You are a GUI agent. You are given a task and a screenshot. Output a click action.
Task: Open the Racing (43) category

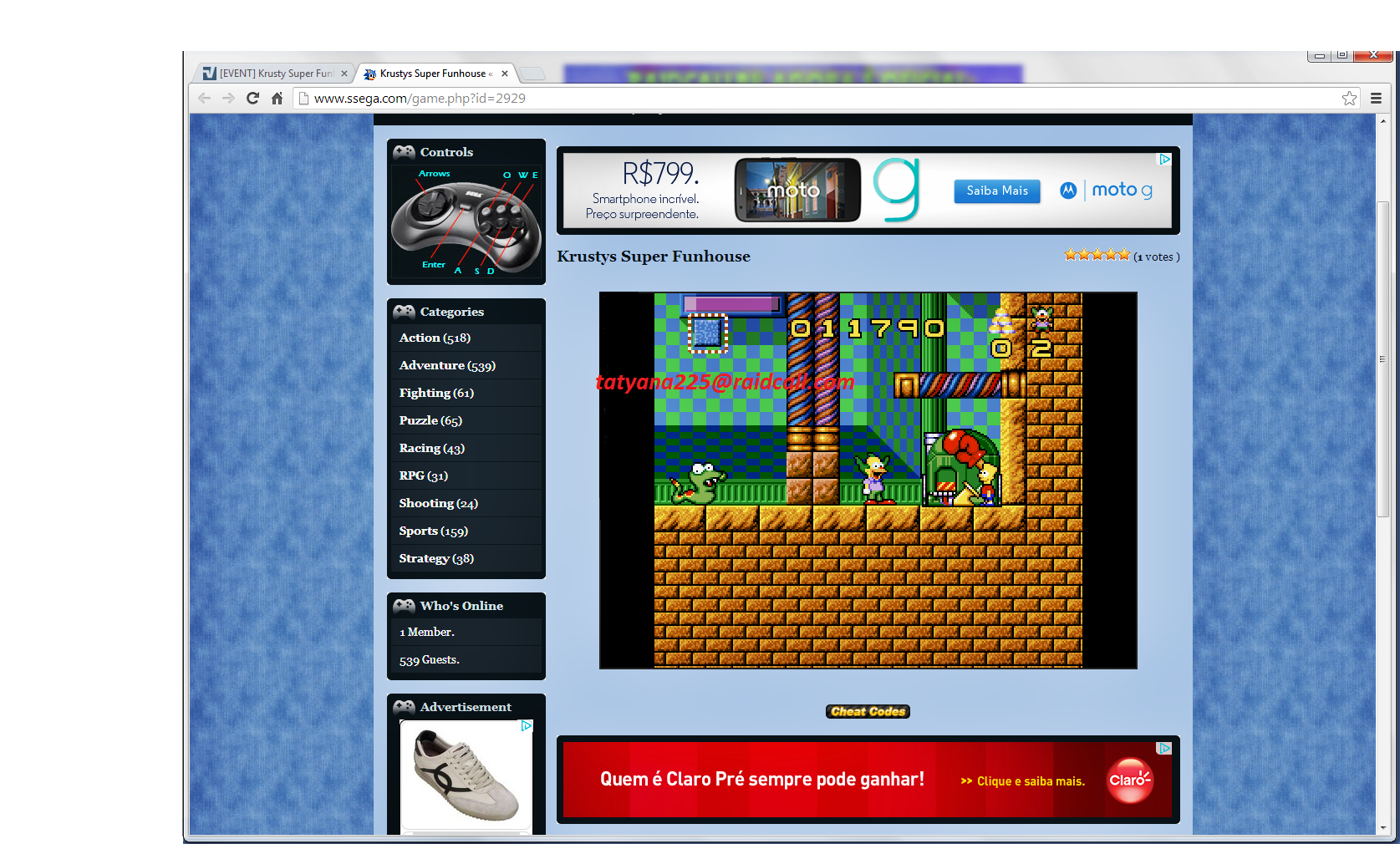coord(466,448)
